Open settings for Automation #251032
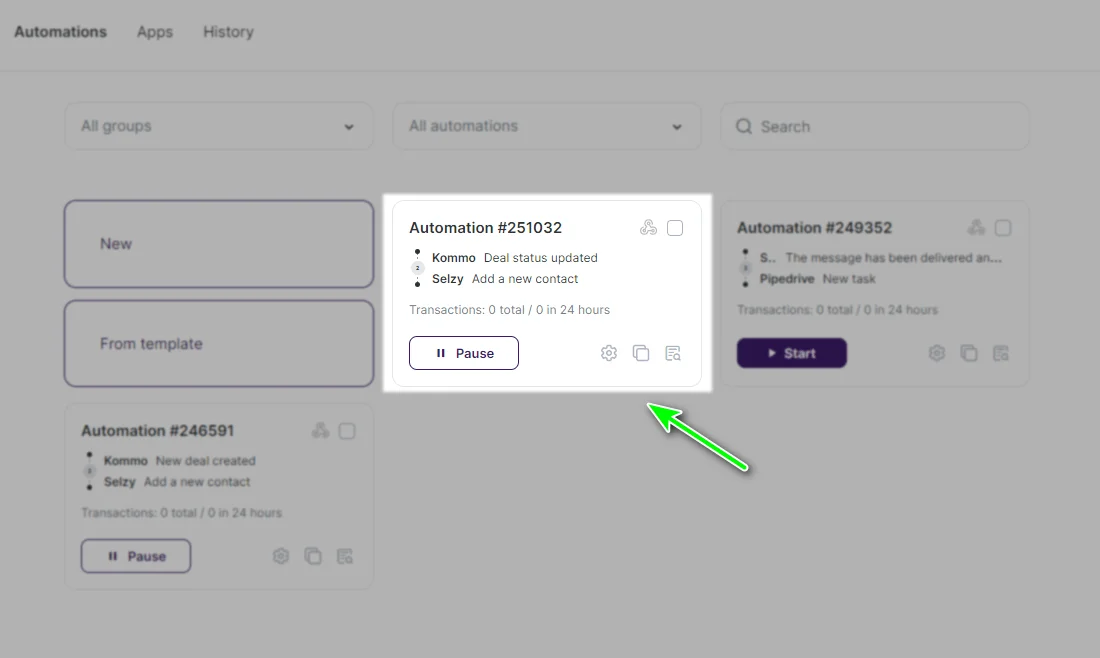1100x658 pixels. pos(609,353)
